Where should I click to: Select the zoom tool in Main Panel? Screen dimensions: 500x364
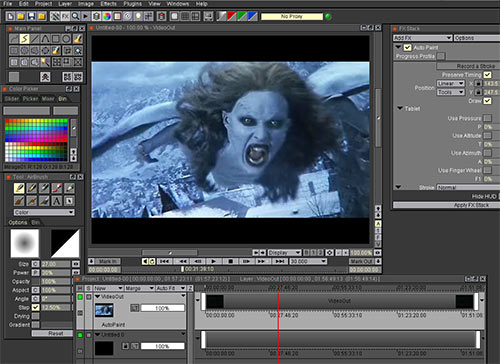click(78, 51)
